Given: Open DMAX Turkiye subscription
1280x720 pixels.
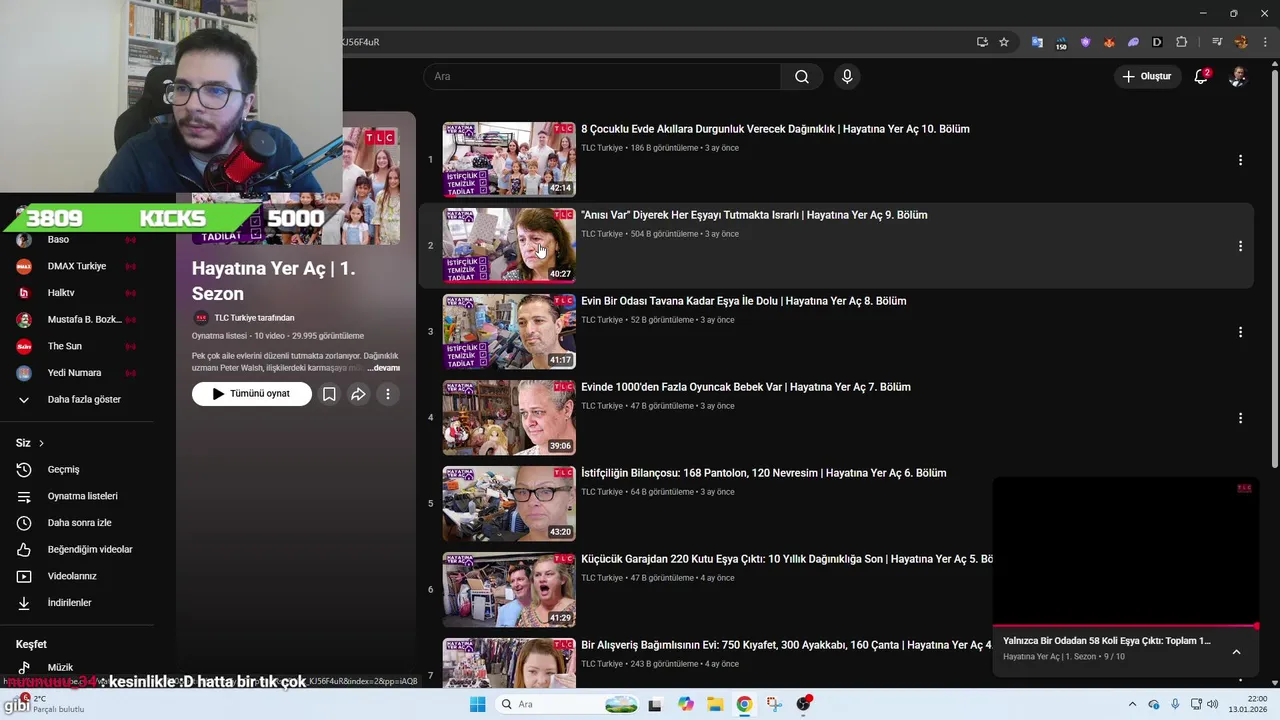Looking at the screenshot, I should click(76, 266).
